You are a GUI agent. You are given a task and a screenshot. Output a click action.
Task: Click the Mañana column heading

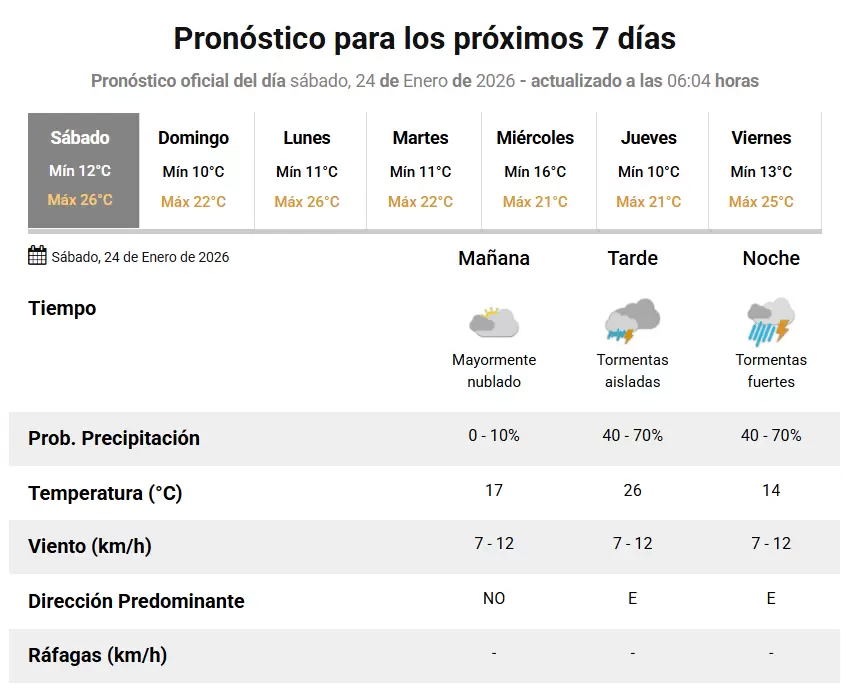(494, 258)
